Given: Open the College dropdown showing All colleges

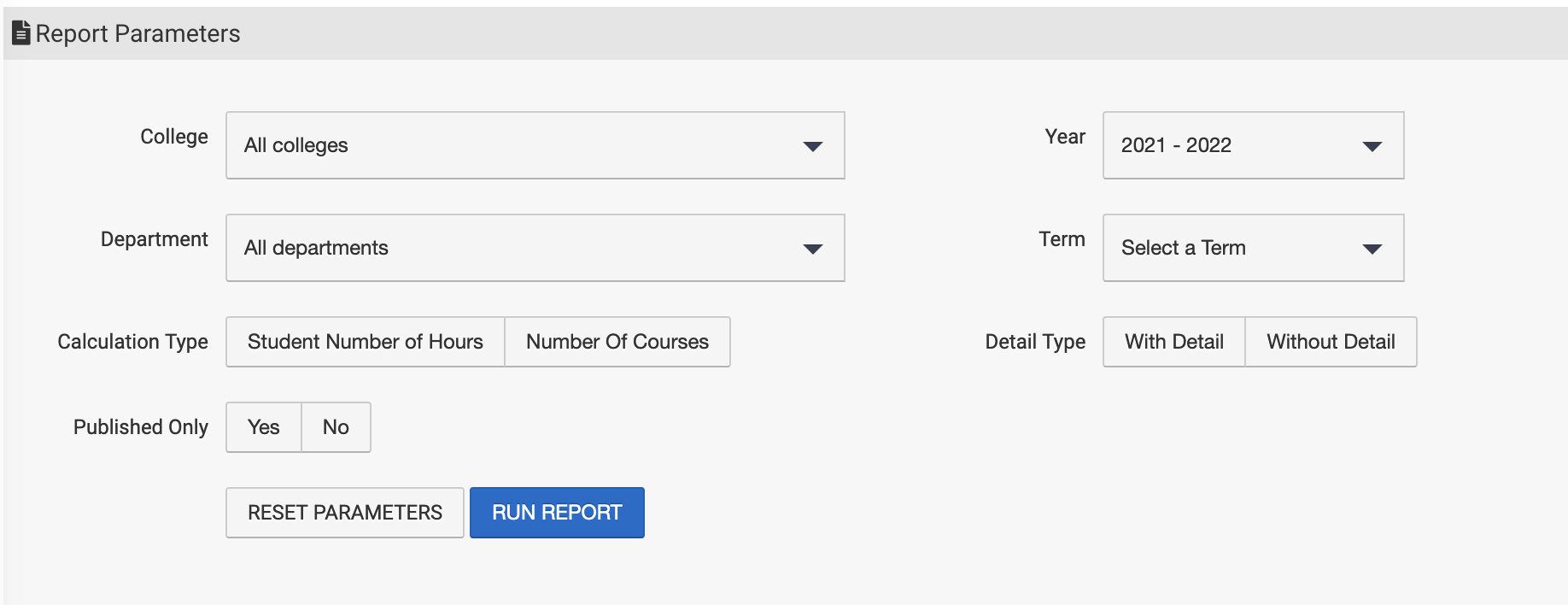Looking at the screenshot, I should coord(535,145).
